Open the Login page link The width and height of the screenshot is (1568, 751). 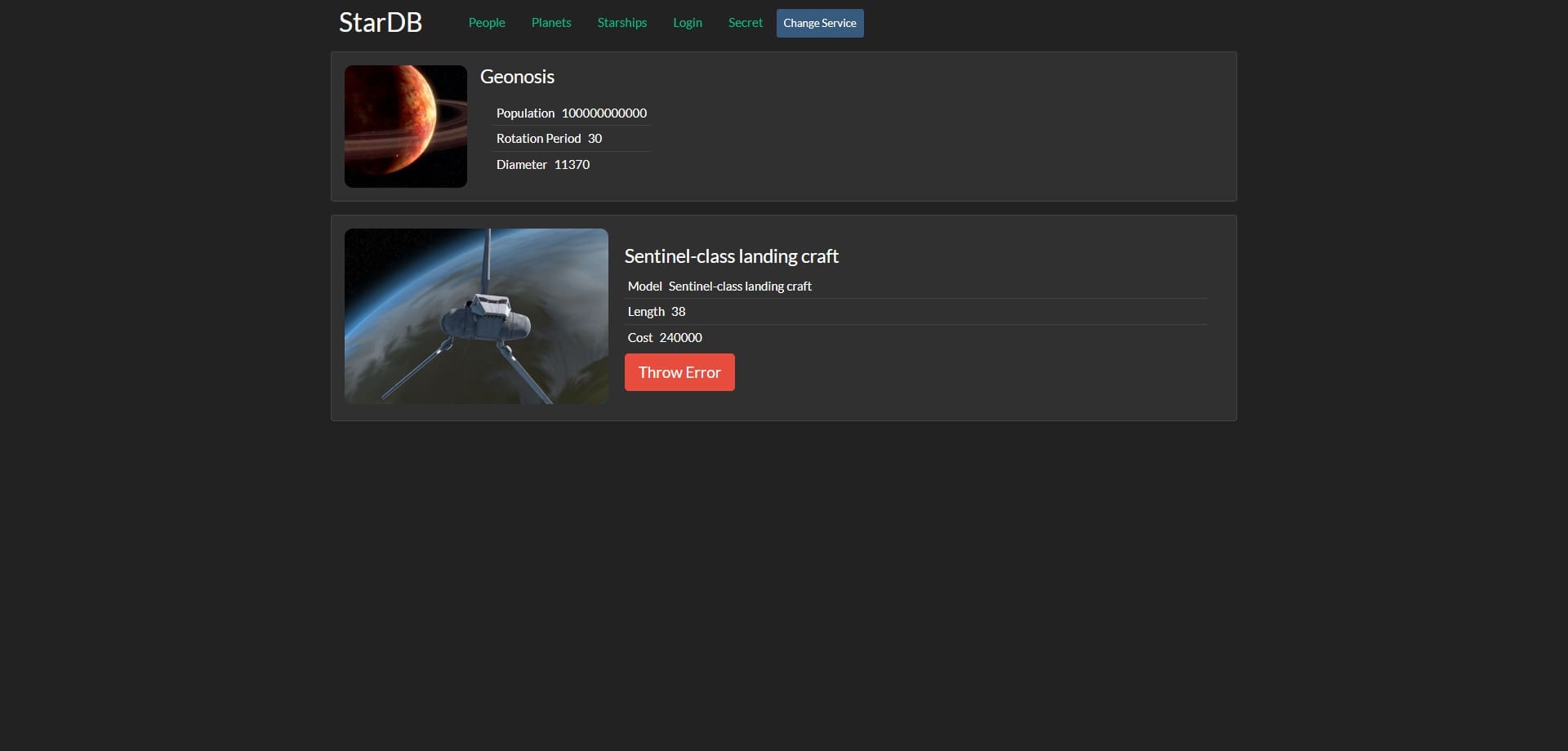coord(687,23)
